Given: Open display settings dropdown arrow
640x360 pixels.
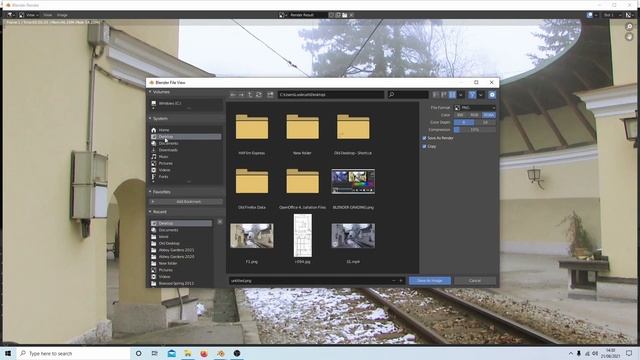Looking at the screenshot, I should click(x=460, y=95).
